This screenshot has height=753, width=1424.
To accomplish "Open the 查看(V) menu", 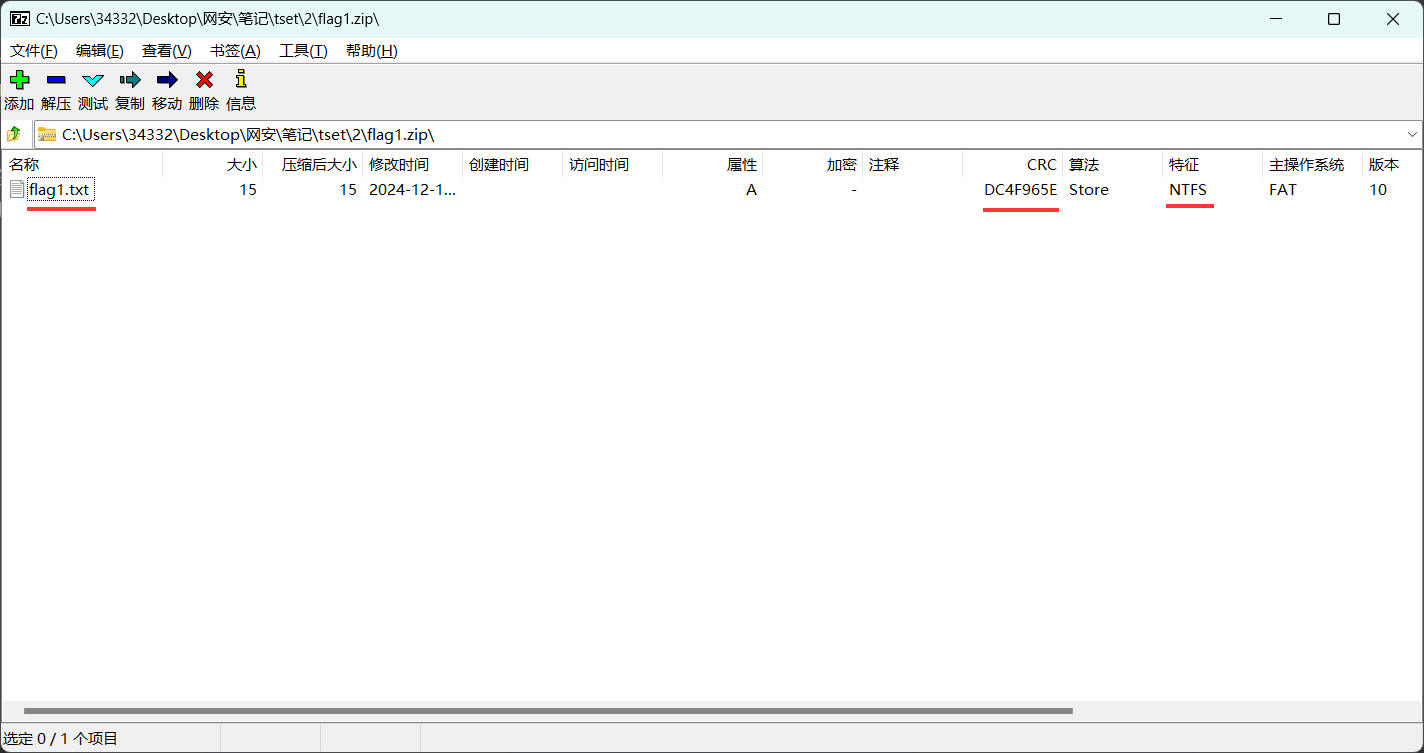I will (166, 51).
